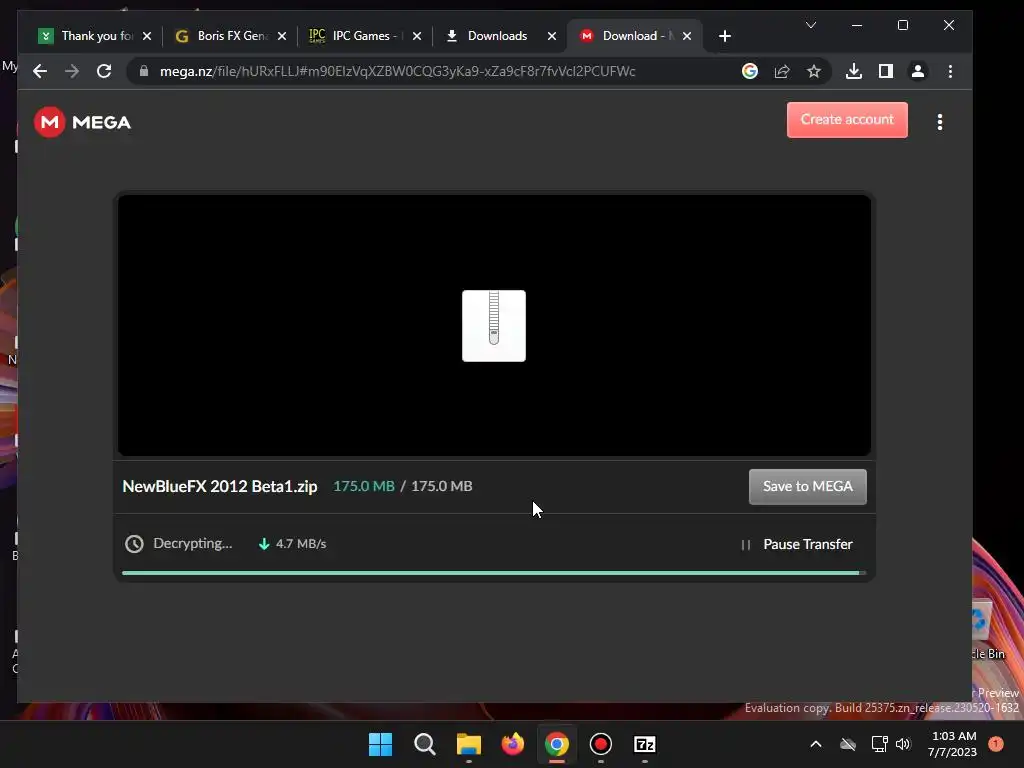Click the site lock icon
Viewport: 1024px width, 768px height.
144,71
